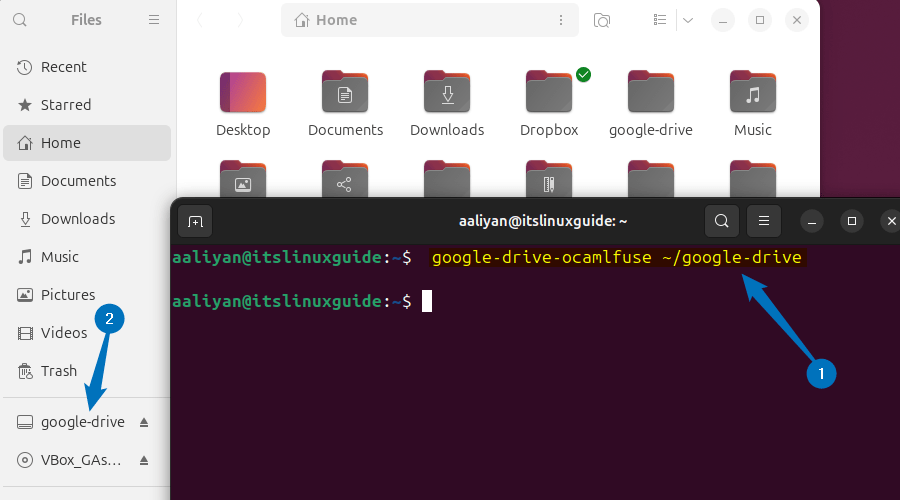Select the Public share folder icon
Screen dimensions: 900x500
tap(345, 179)
